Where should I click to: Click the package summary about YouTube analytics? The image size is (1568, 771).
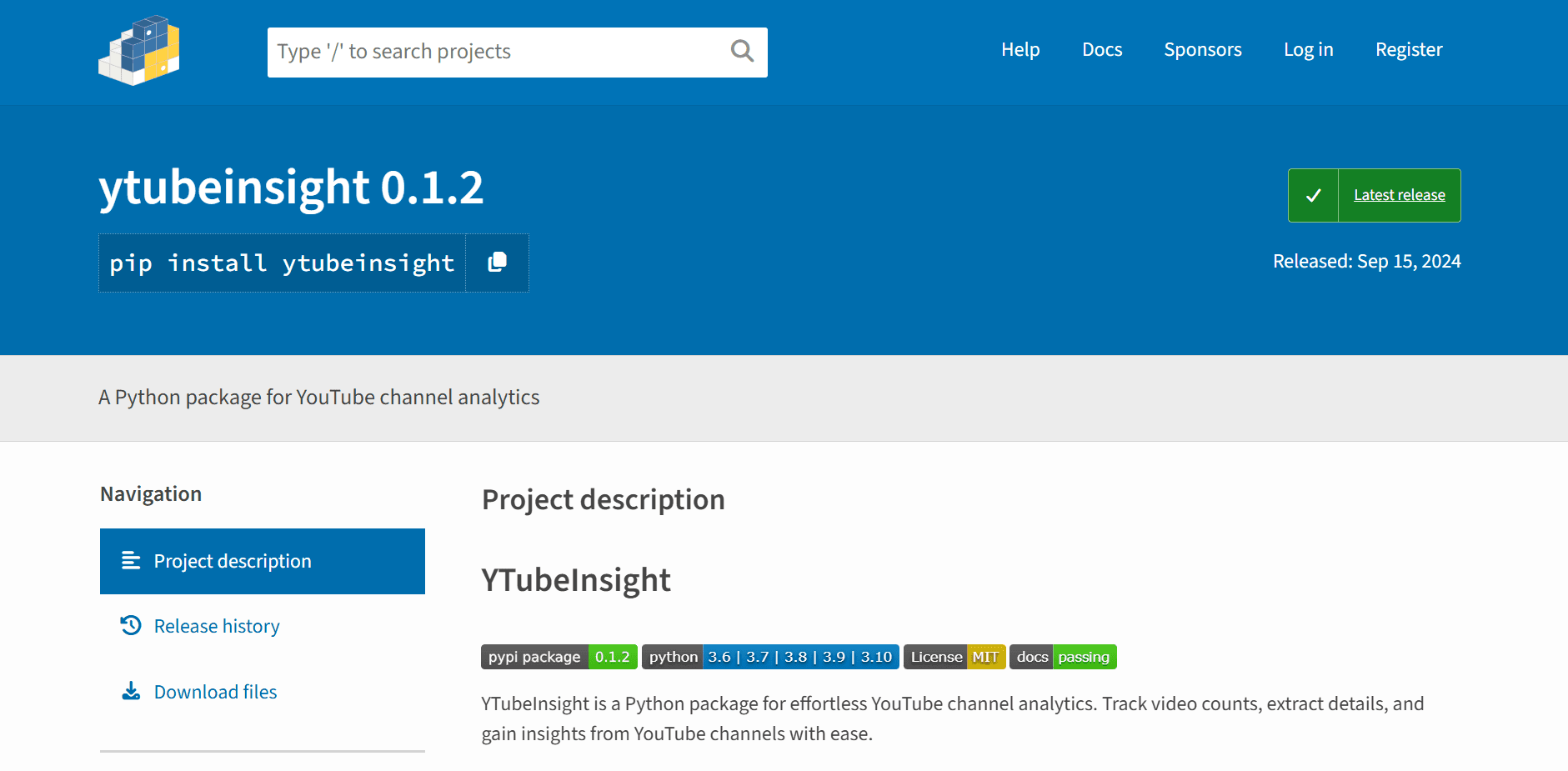tap(319, 398)
